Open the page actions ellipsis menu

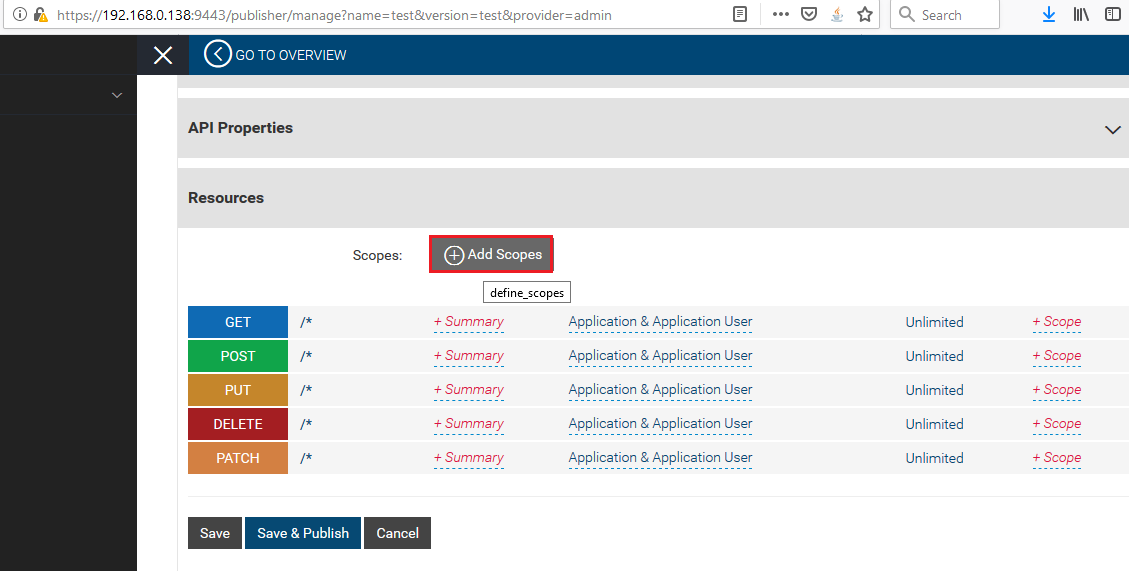(x=781, y=15)
